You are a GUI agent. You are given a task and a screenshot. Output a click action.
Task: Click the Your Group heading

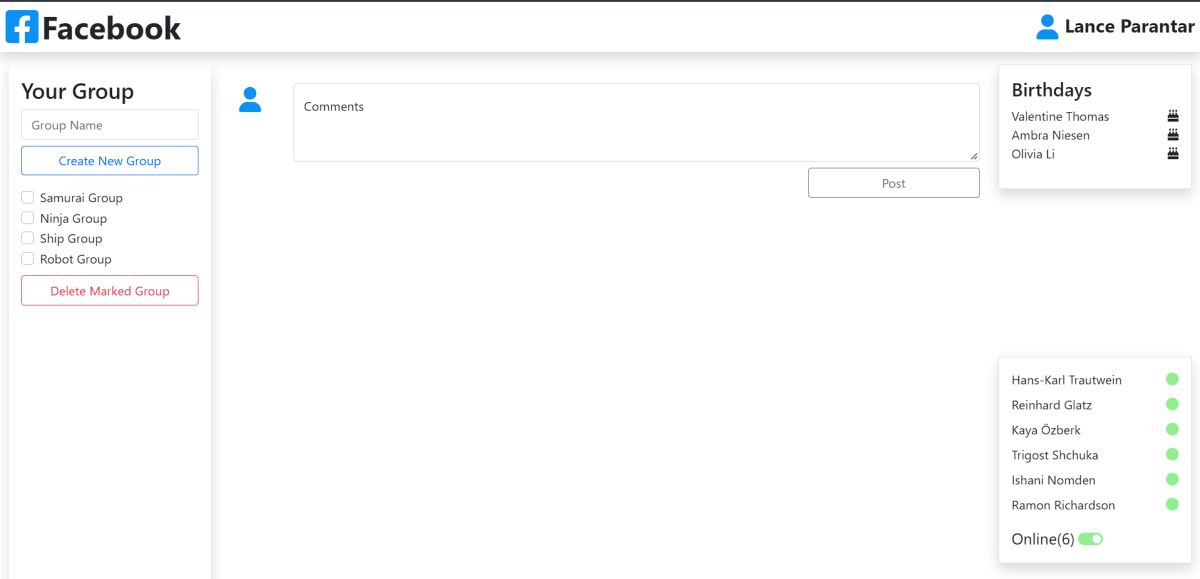click(x=77, y=91)
